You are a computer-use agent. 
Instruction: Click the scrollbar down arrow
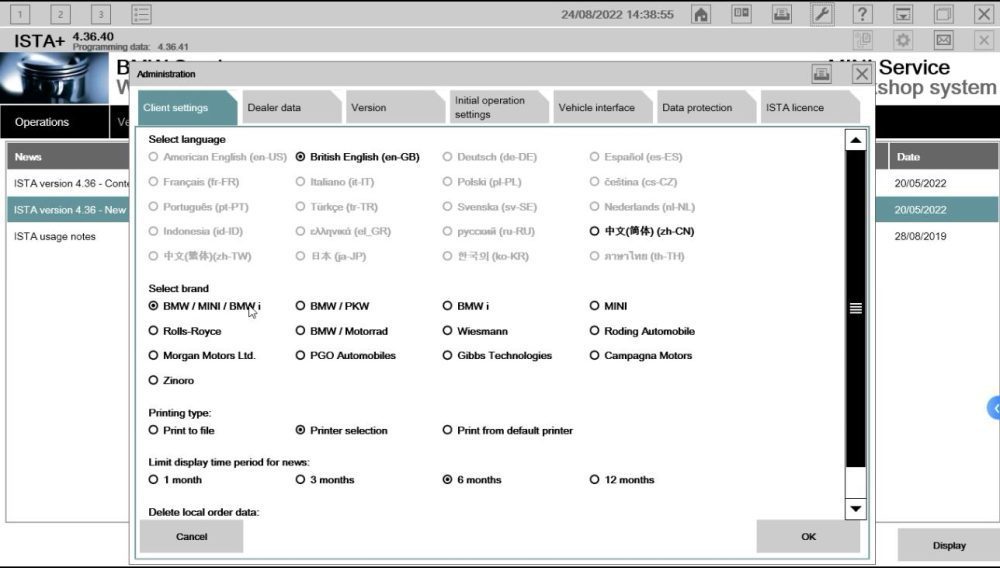pos(856,509)
